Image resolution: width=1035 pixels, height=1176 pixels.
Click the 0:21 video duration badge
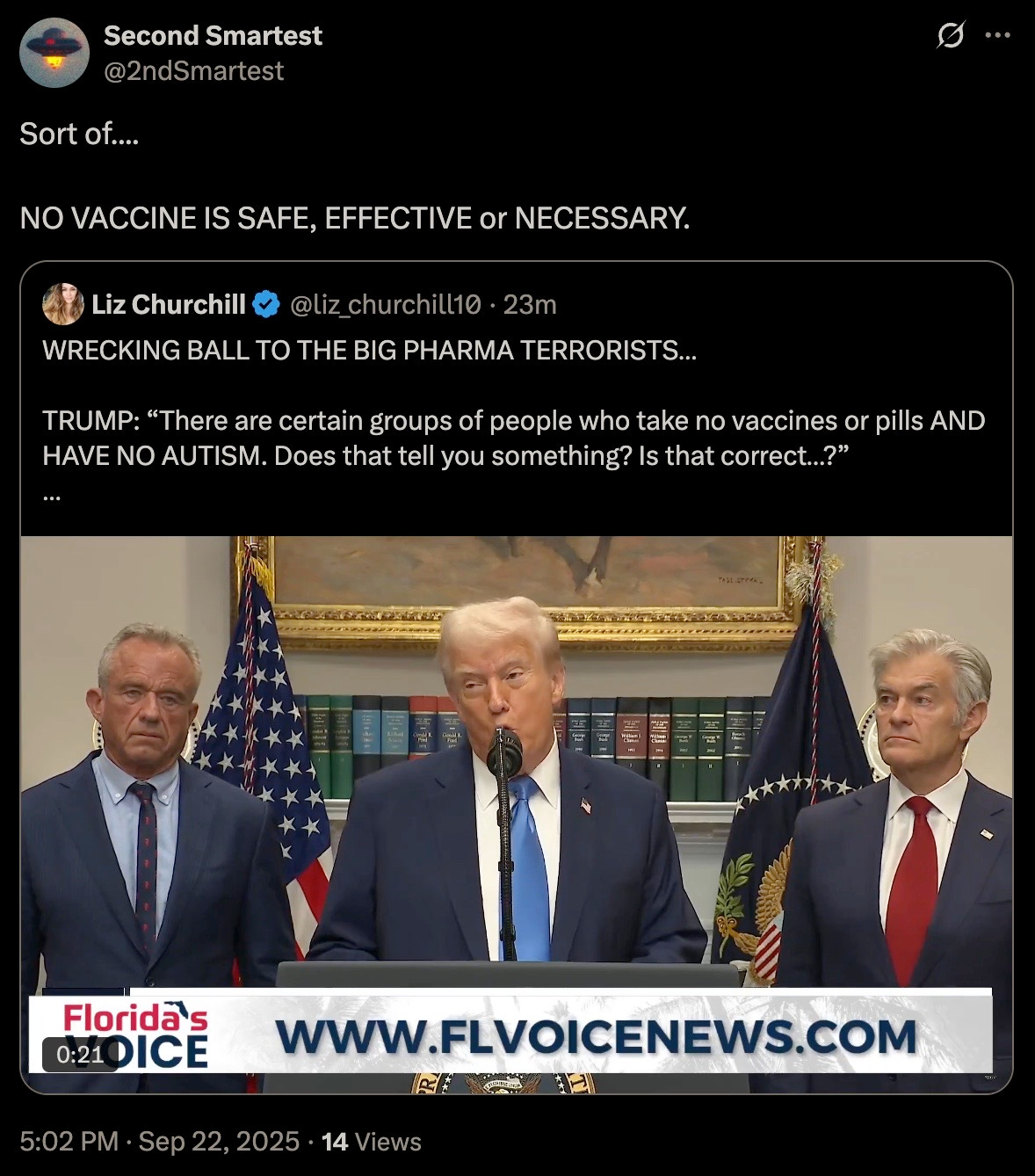pos(80,1054)
